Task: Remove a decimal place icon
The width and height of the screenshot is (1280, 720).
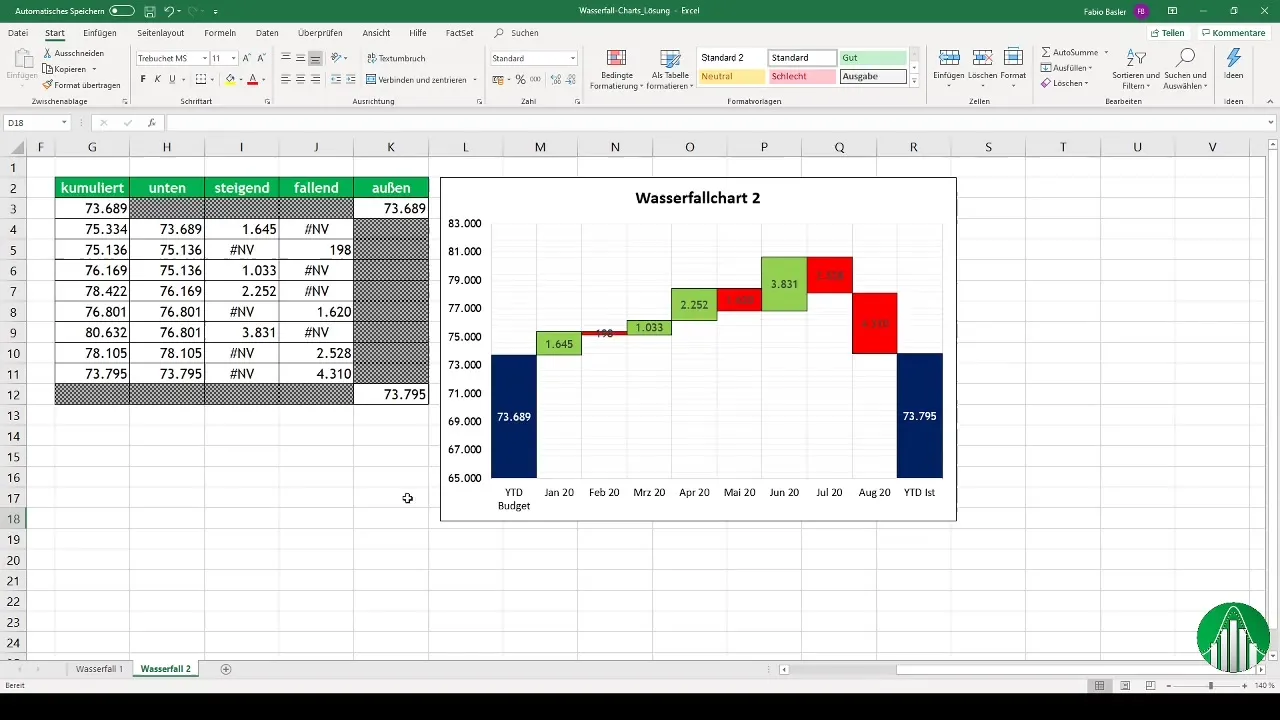Action: click(x=570, y=79)
